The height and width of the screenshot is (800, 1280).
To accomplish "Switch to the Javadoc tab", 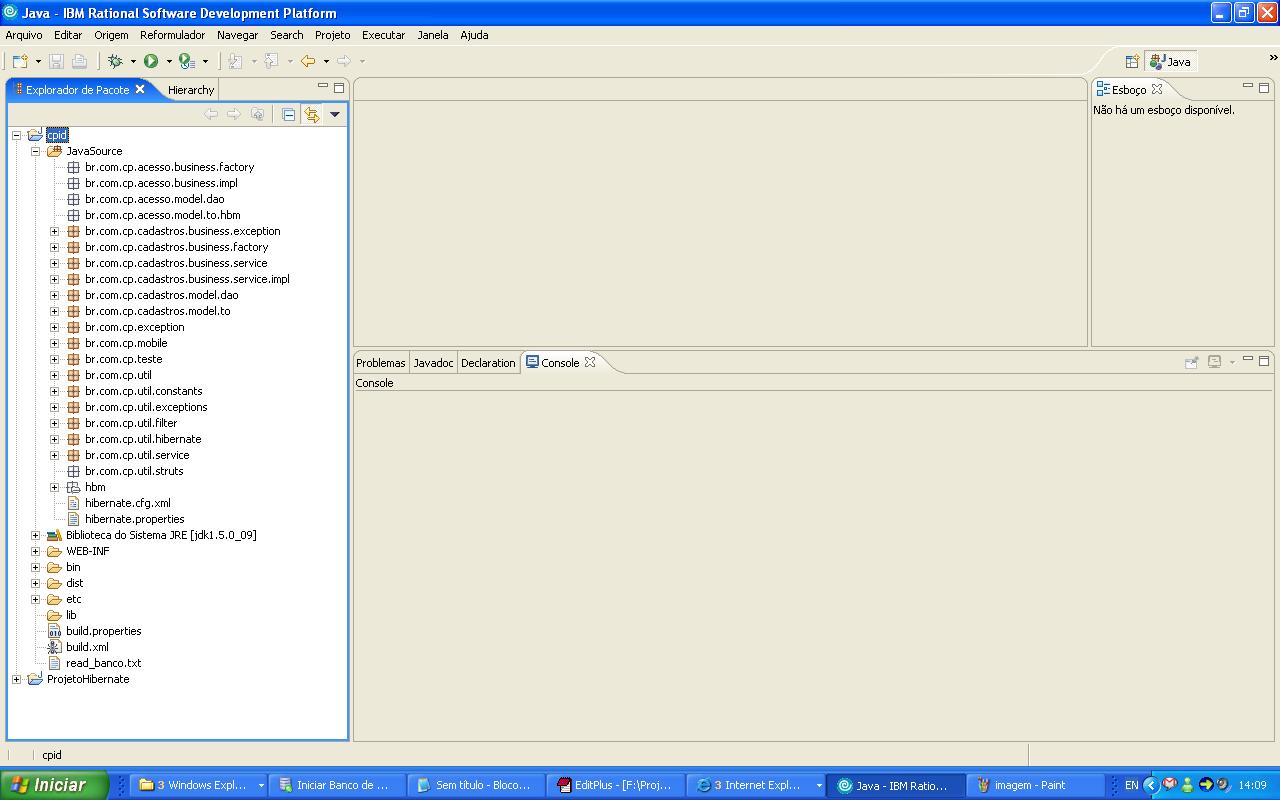I will point(433,363).
